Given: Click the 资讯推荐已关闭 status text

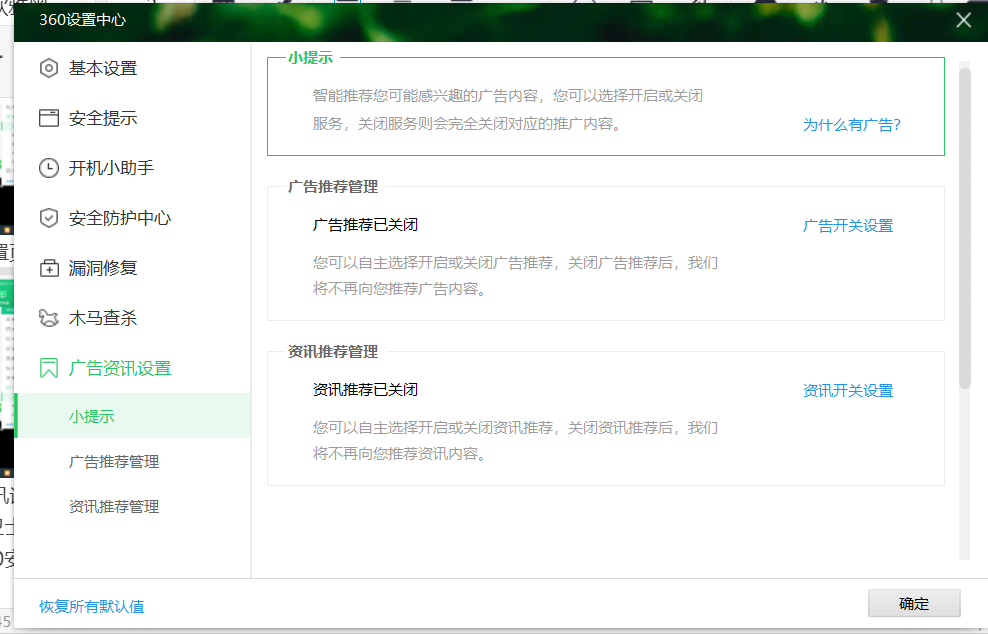Looking at the screenshot, I should [365, 390].
